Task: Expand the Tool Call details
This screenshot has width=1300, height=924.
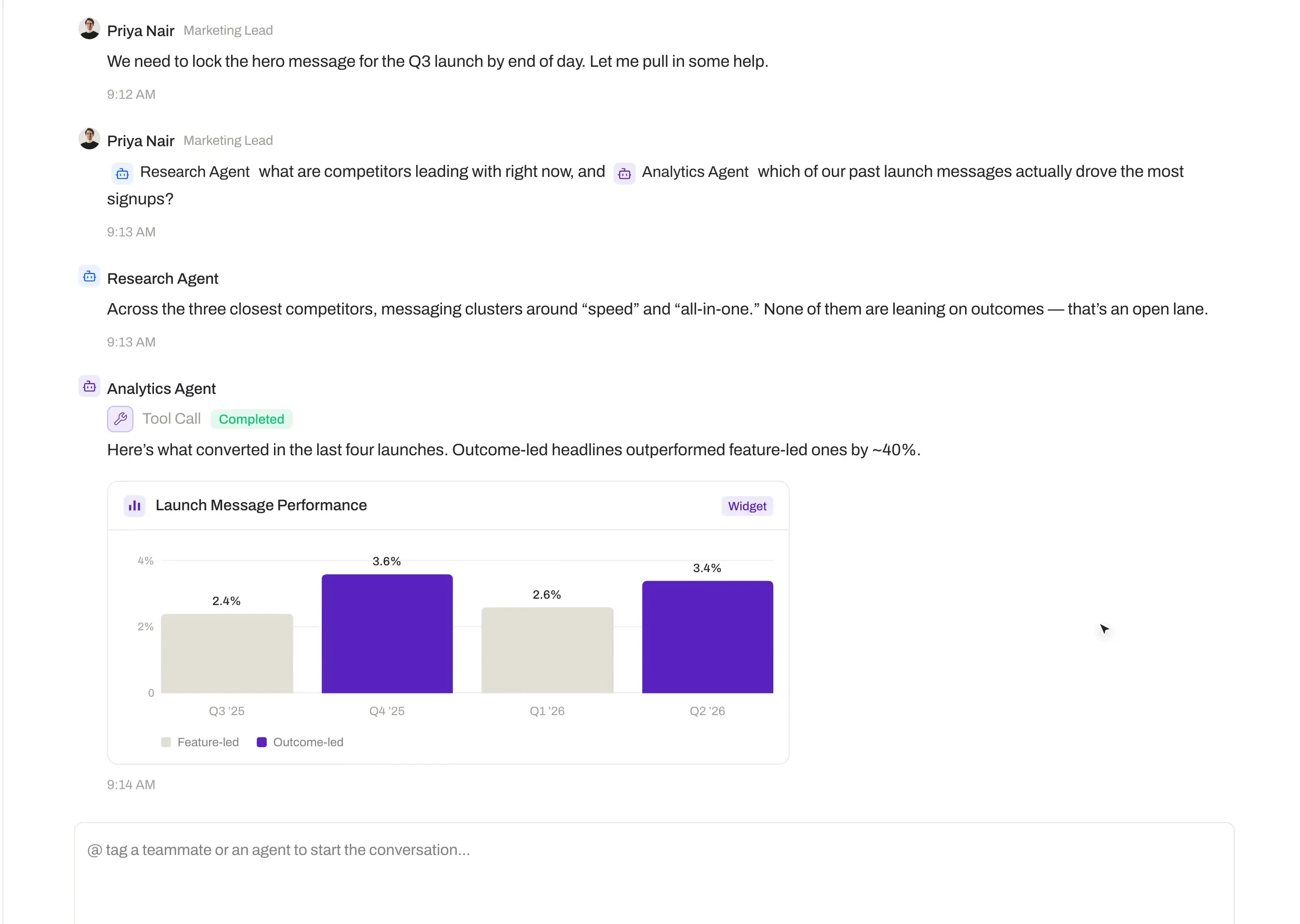Action: [x=171, y=419]
